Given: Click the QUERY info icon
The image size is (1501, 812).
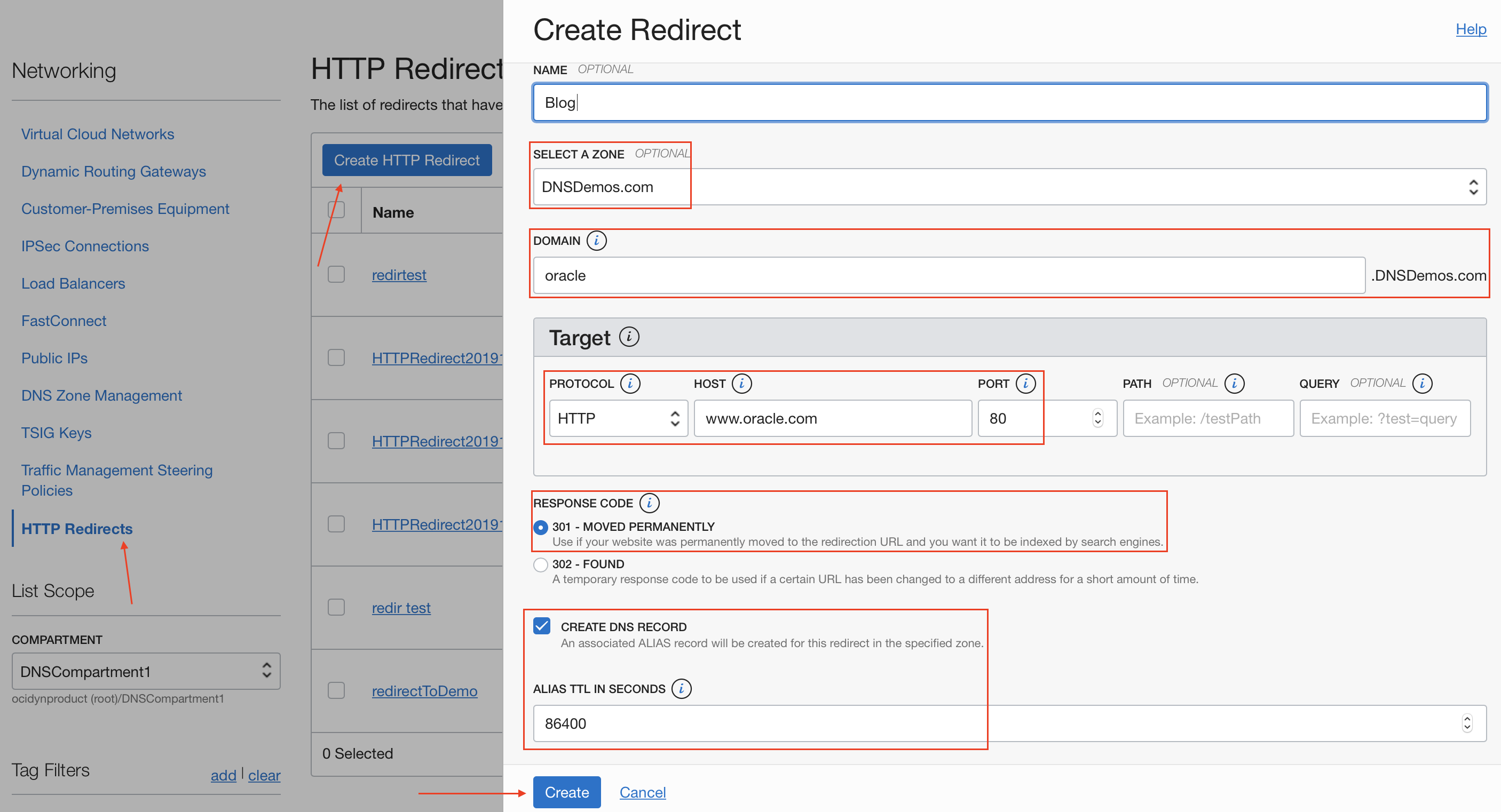Looking at the screenshot, I should click(x=1422, y=383).
